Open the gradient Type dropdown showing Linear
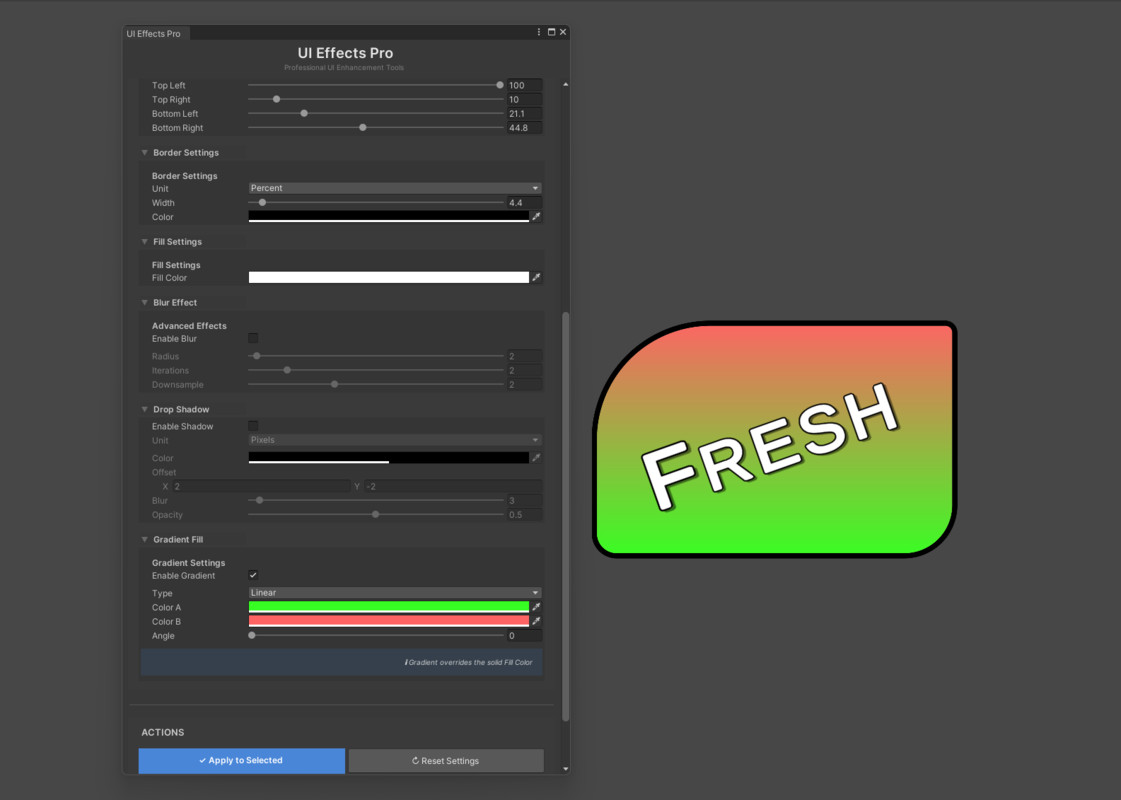The height and width of the screenshot is (800, 1121). 394,592
